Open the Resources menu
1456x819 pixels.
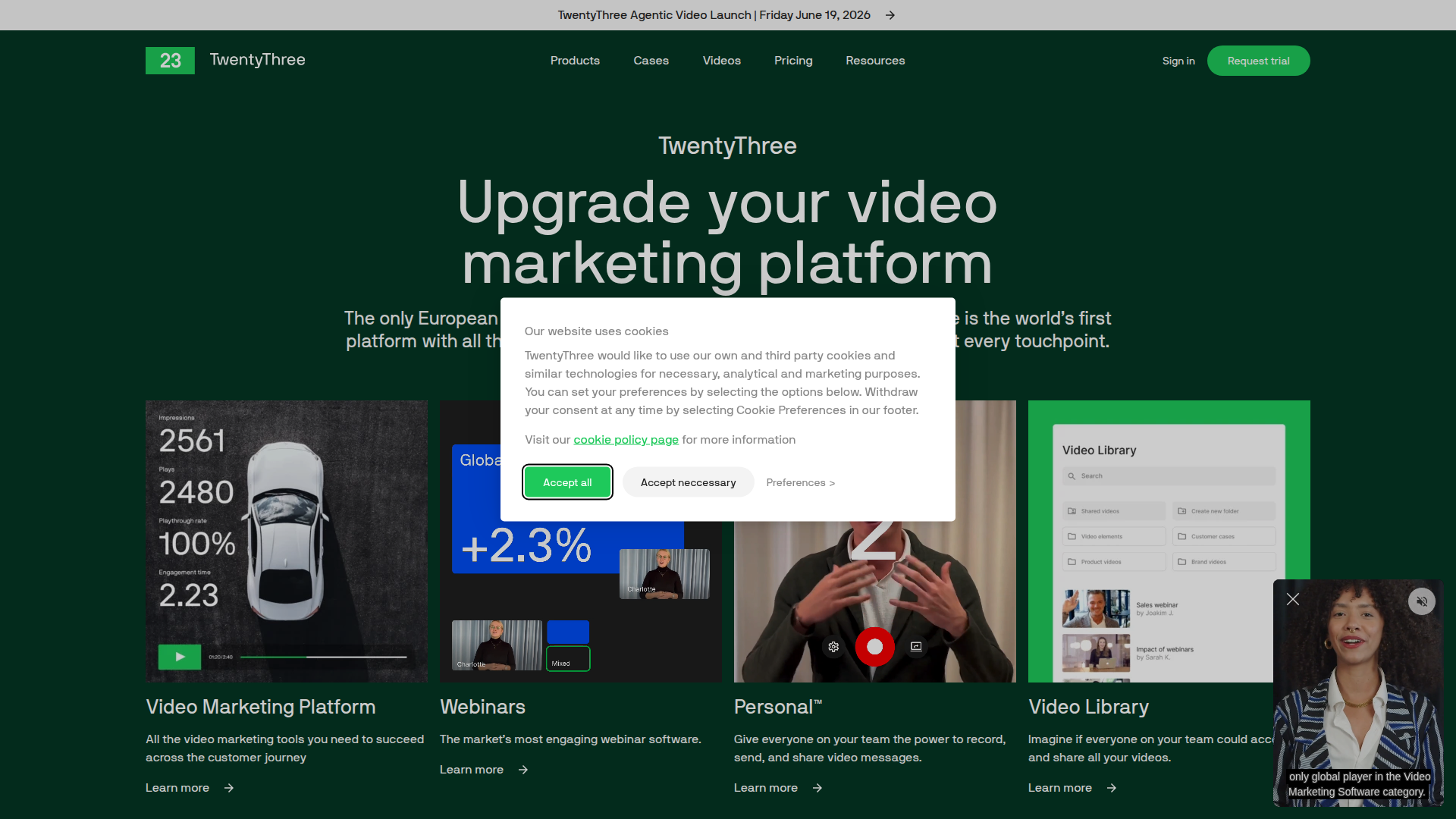click(875, 61)
